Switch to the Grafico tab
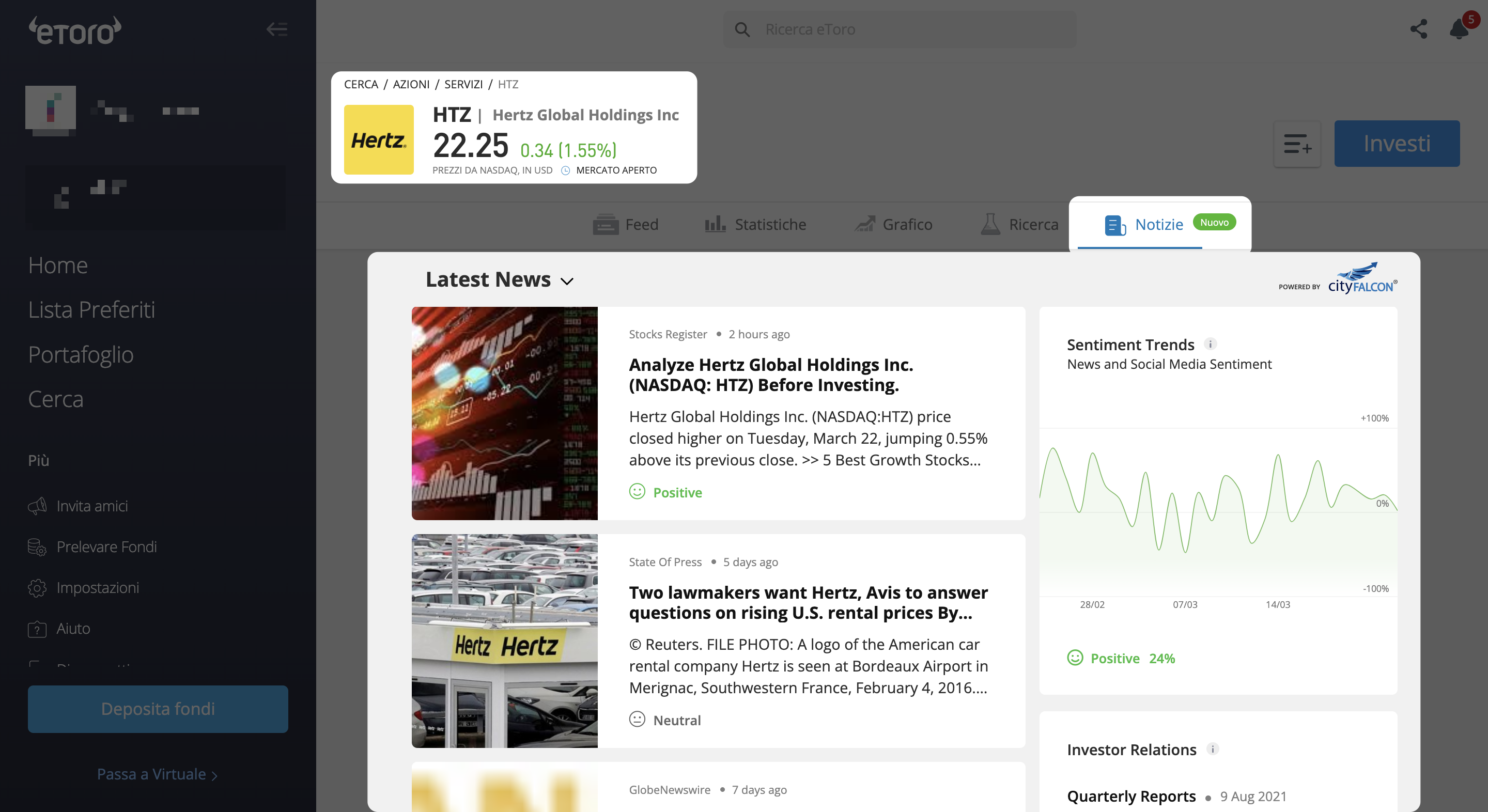 coord(893,224)
